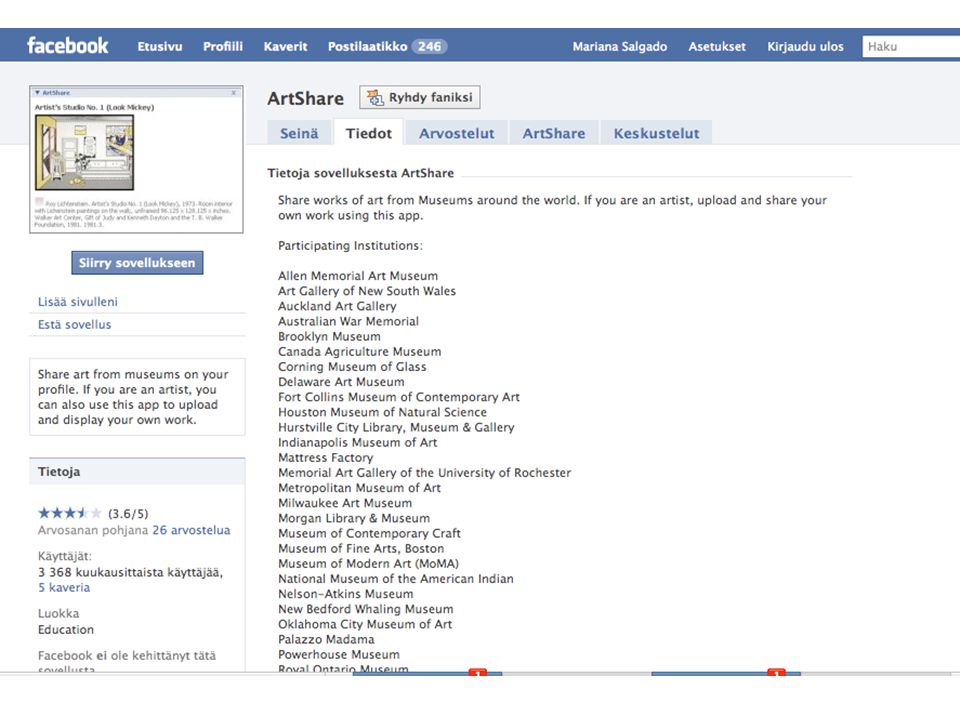Select the 'Powerhouse Museum' line

pyautogui.click(x=339, y=654)
